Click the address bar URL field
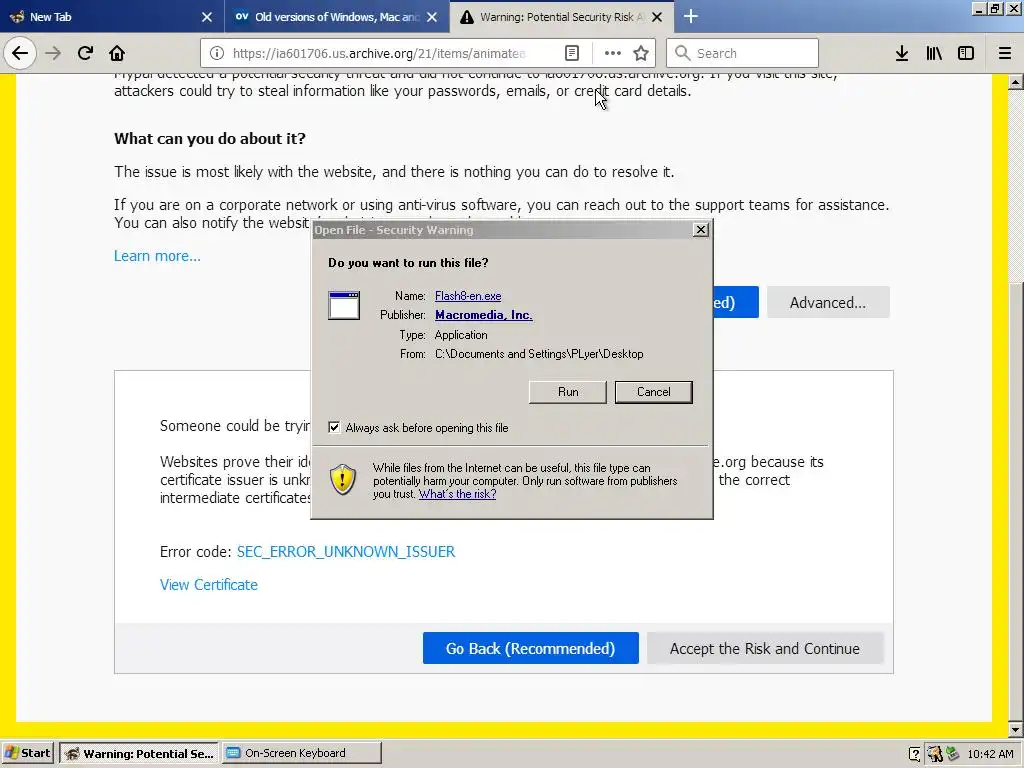The image size is (1024, 768). tap(379, 53)
